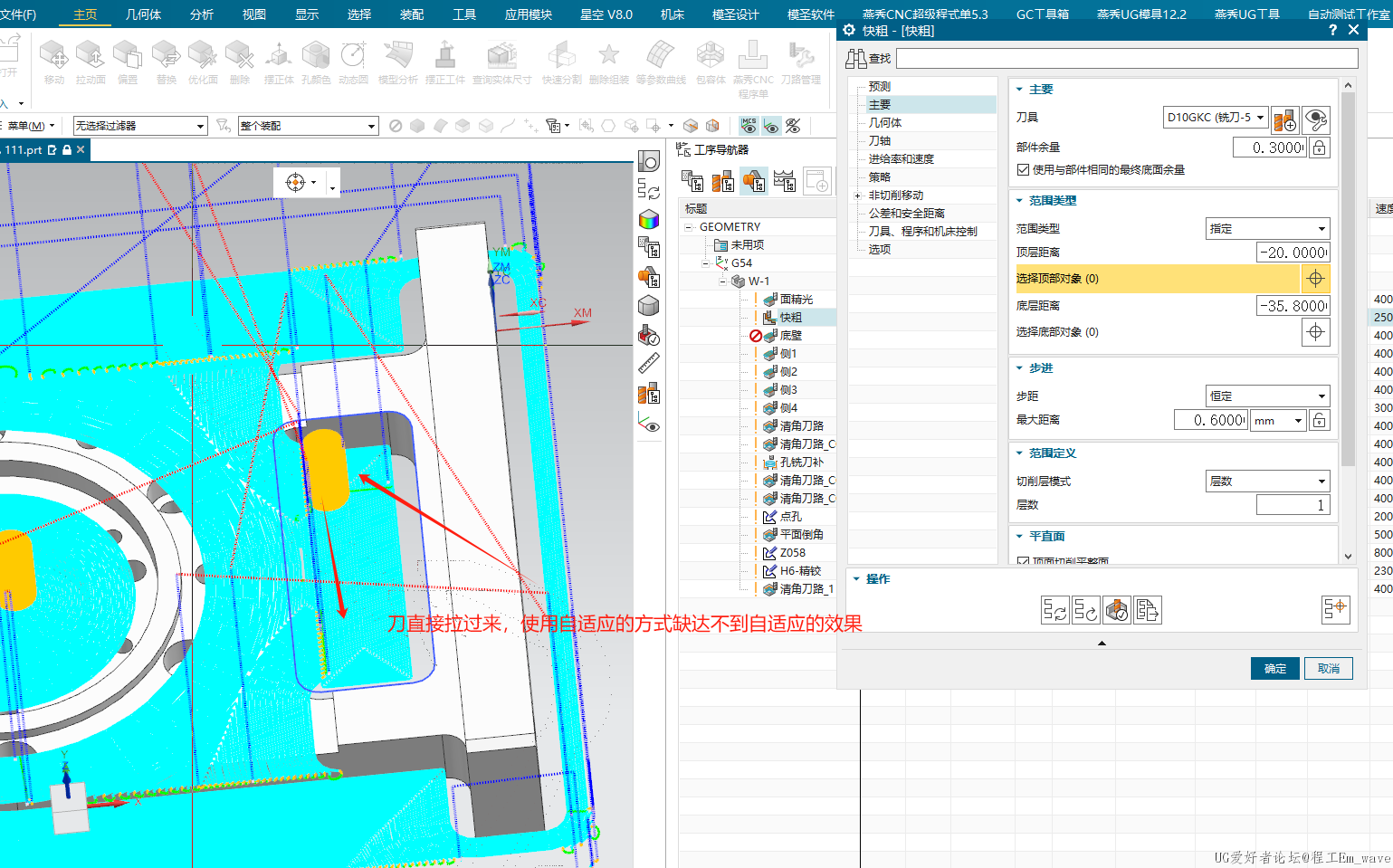The width and height of the screenshot is (1393, 868).
Task: Click the gray solid cube icon in sidebar
Action: [x=649, y=306]
